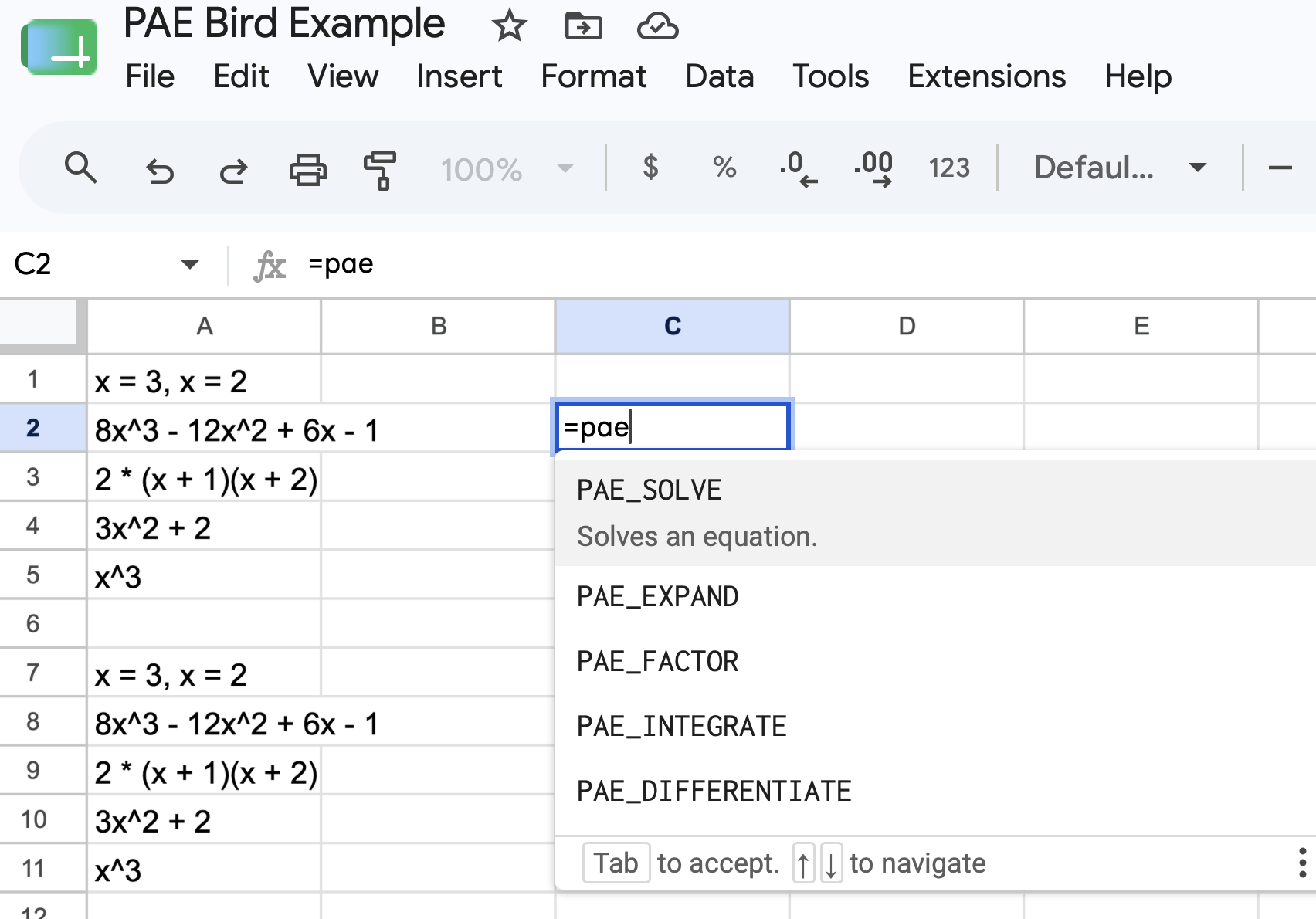Activate the paint format tool

pyautogui.click(x=380, y=169)
